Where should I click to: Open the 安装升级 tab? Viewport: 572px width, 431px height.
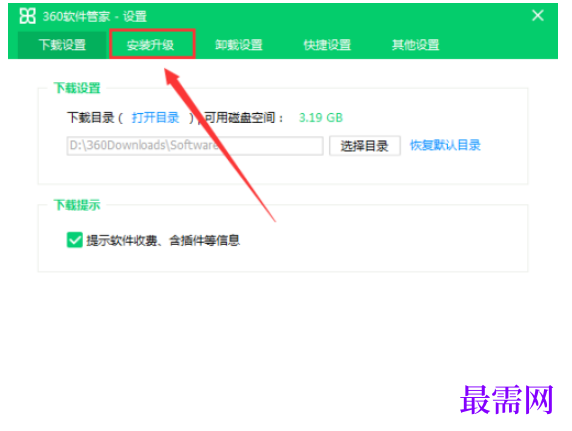(150, 45)
